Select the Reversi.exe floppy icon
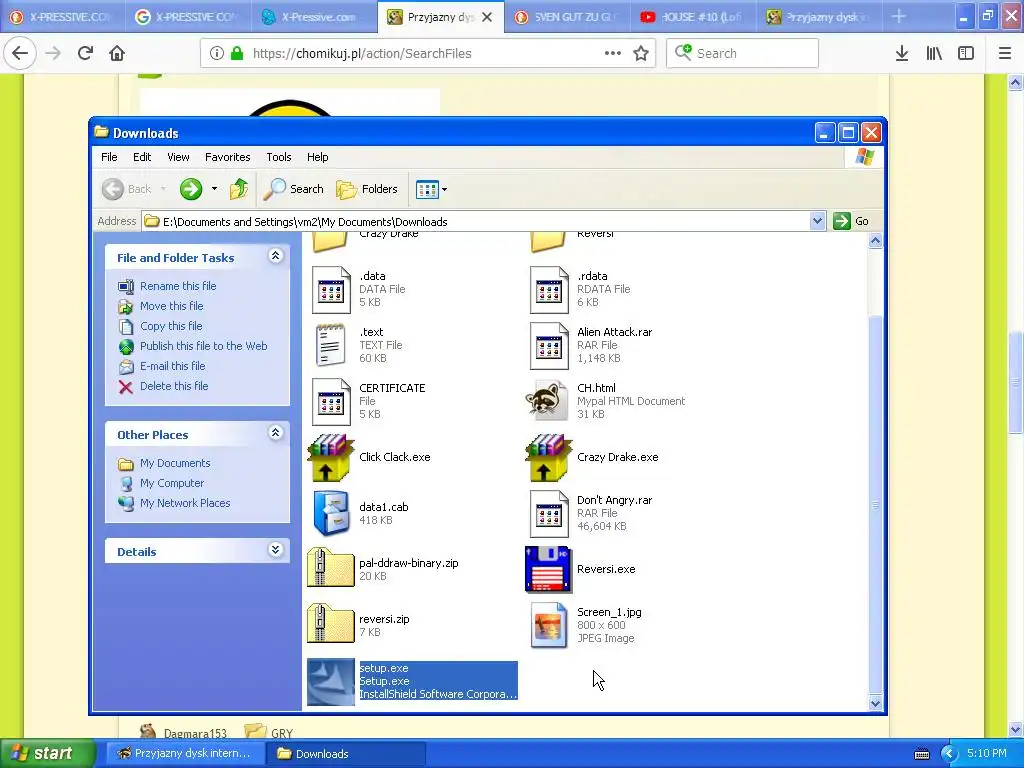Screen dimensions: 1024x768 [x=549, y=569]
